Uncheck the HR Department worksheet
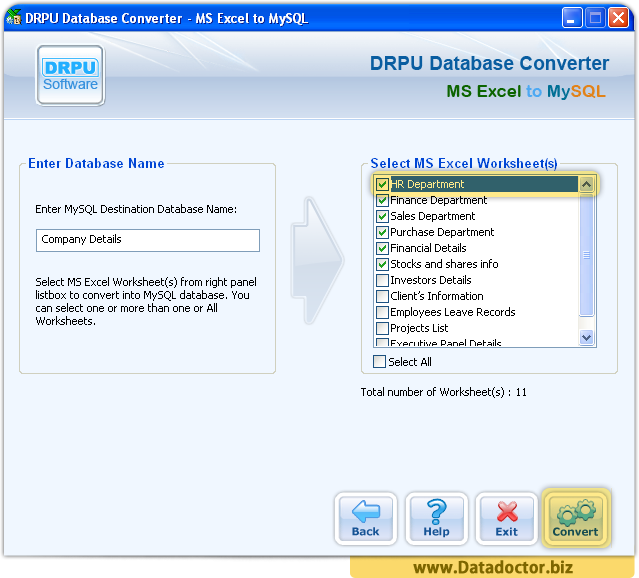The image size is (639, 578). (382, 184)
